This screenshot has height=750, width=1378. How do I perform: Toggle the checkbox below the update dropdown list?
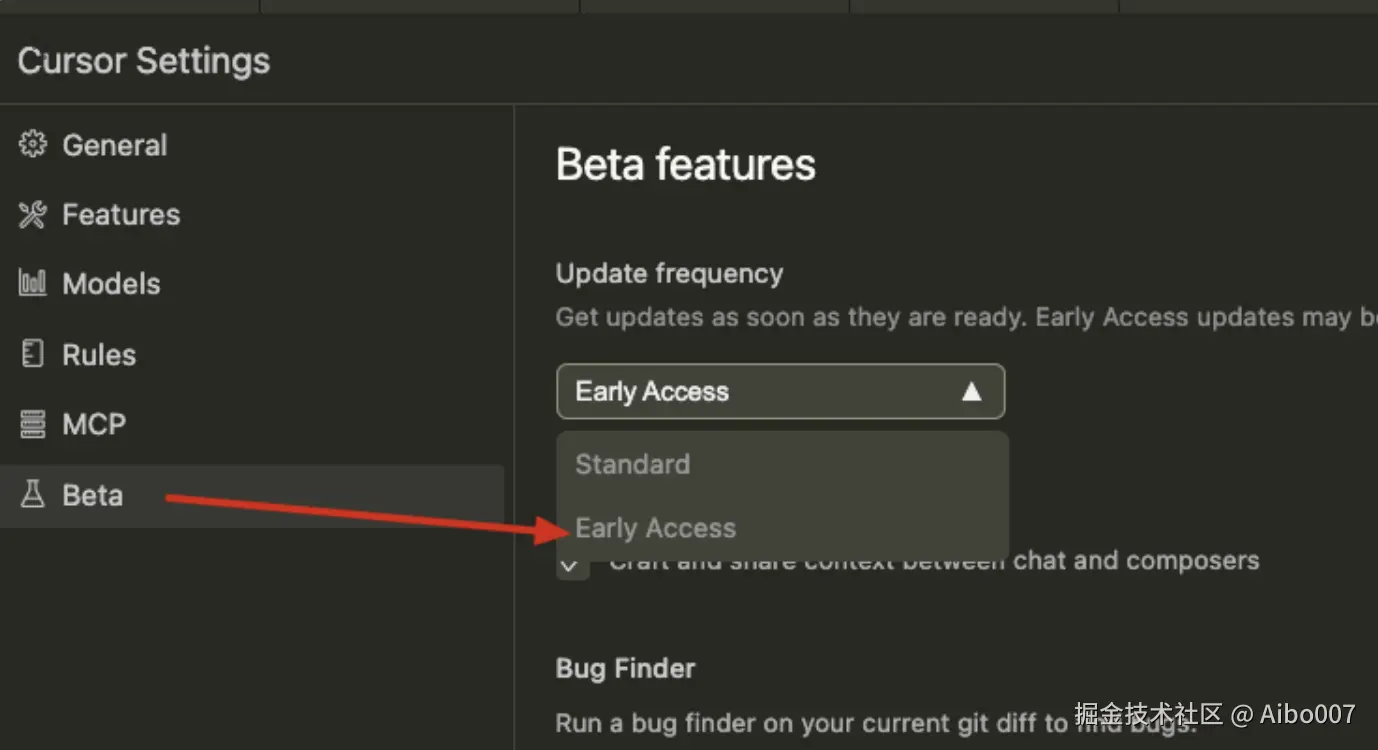[572, 564]
